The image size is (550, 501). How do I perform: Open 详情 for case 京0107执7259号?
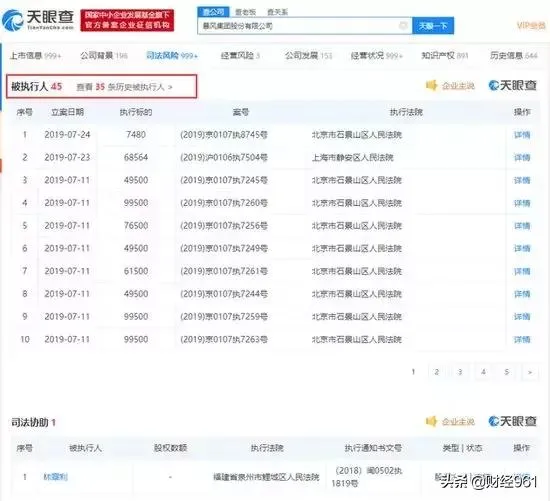pos(522,317)
